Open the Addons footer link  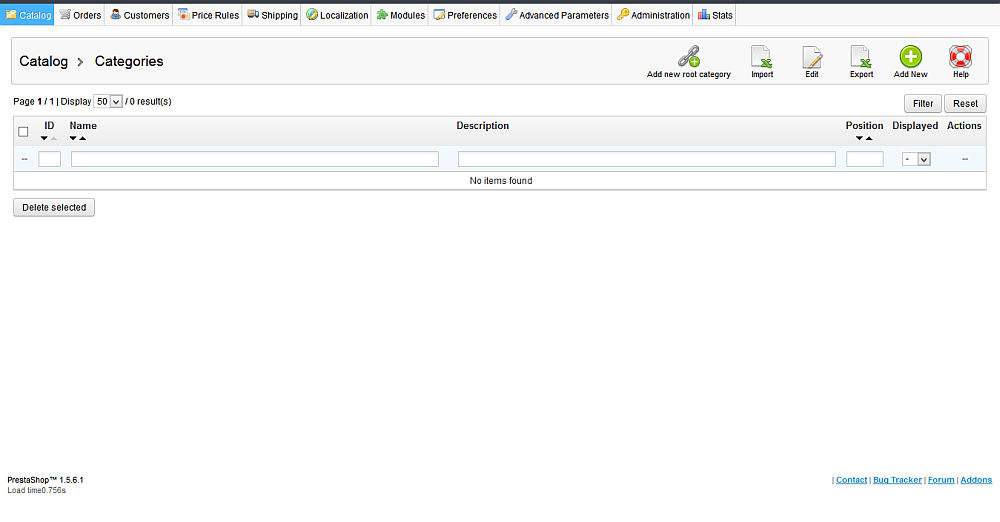[x=976, y=480]
